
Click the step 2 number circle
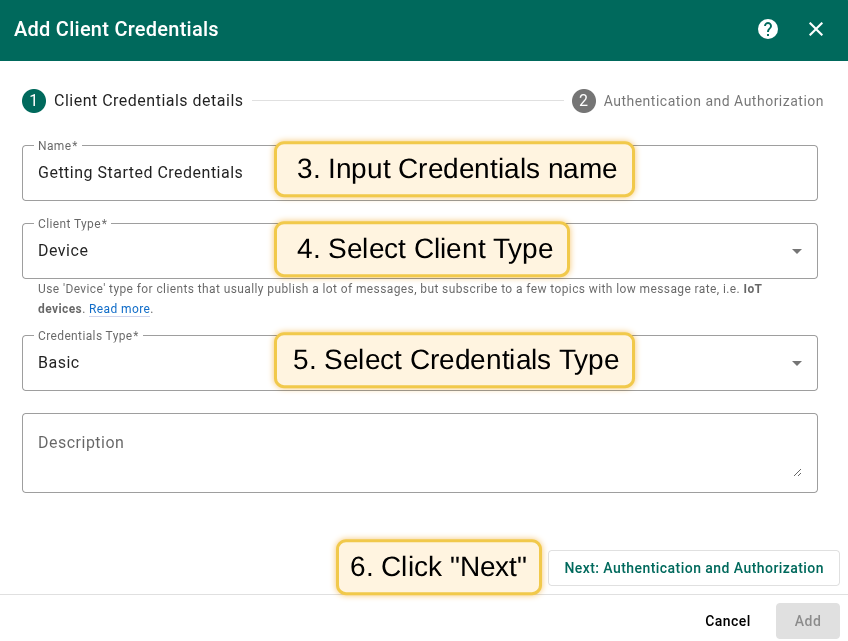(x=584, y=101)
